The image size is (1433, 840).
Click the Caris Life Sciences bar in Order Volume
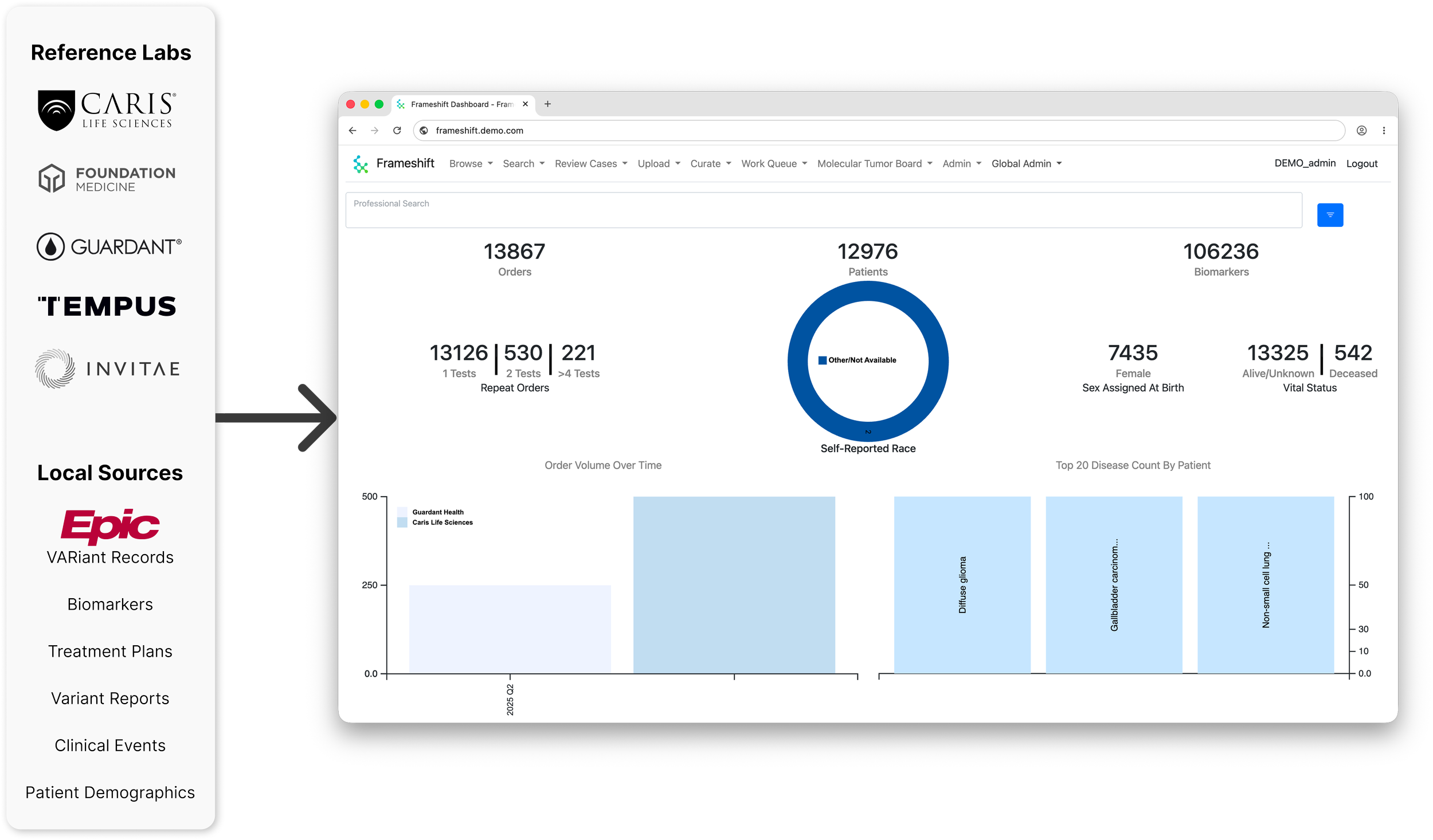[734, 585]
